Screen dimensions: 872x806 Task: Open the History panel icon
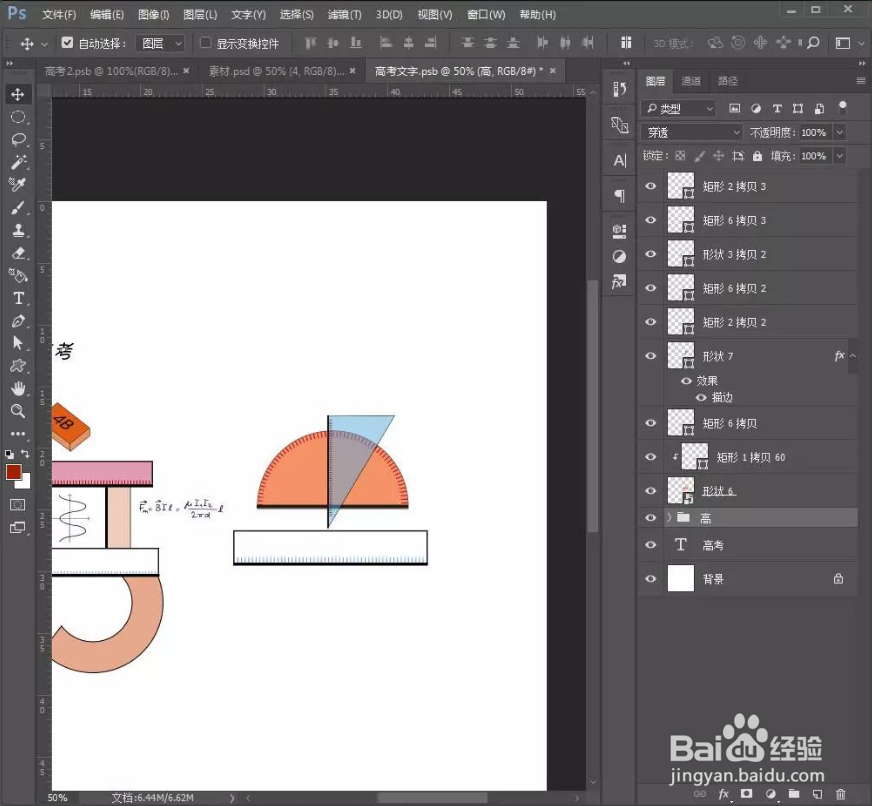point(620,89)
